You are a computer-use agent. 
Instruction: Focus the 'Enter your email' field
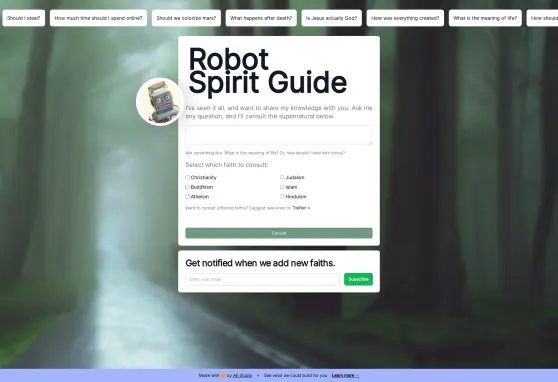click(x=262, y=279)
